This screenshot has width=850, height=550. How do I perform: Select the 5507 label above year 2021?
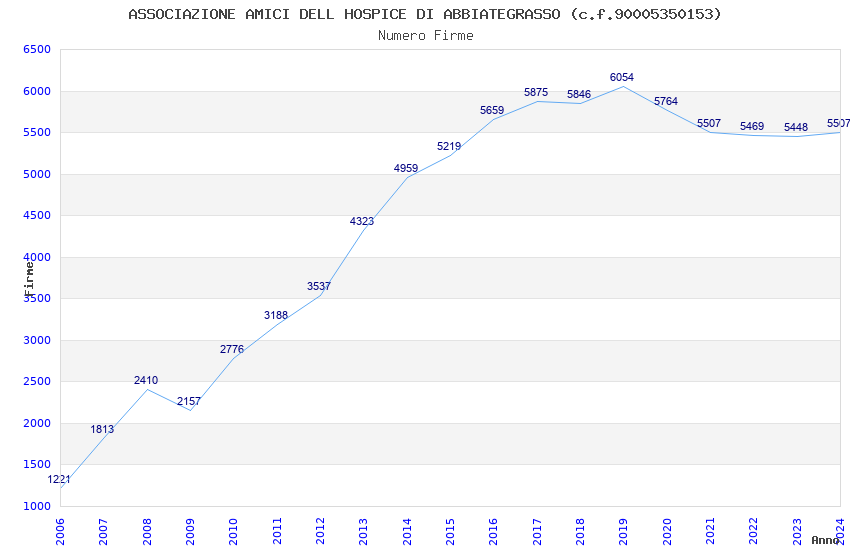click(x=709, y=124)
